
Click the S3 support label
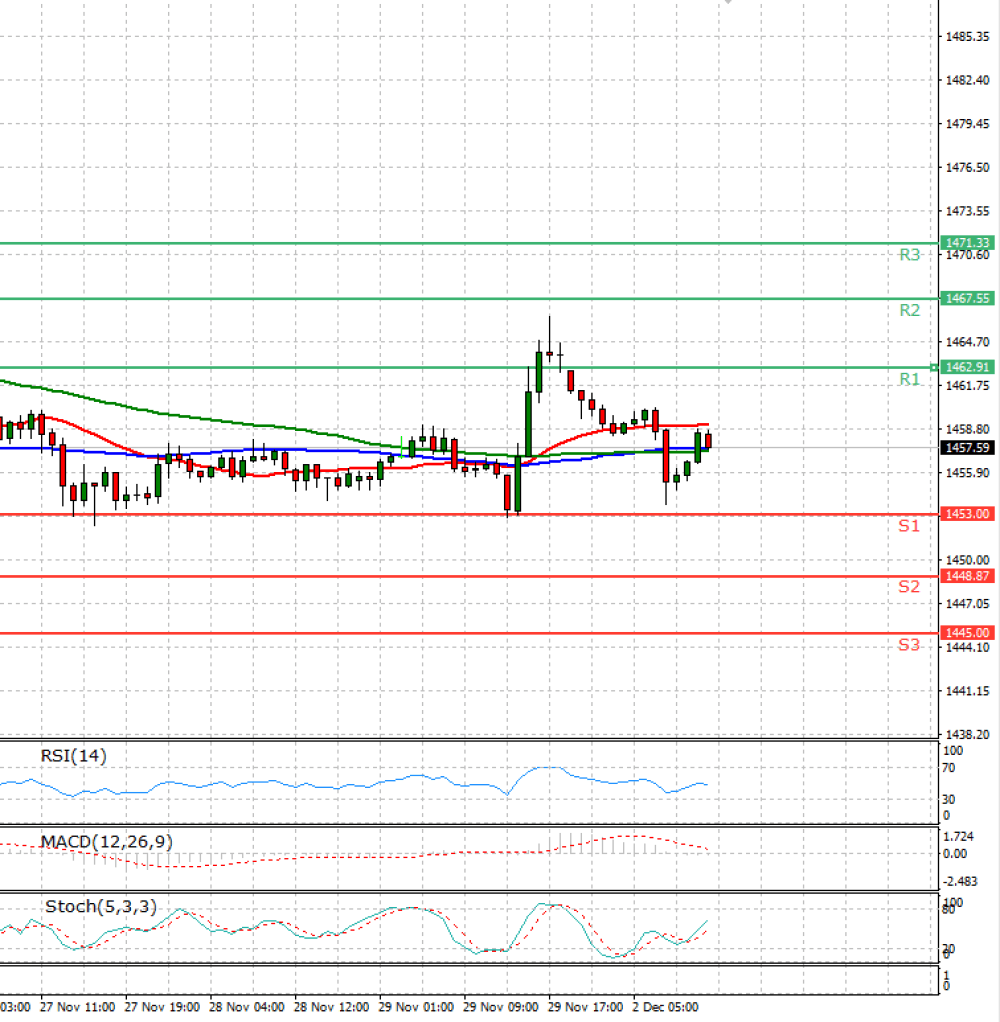909,645
